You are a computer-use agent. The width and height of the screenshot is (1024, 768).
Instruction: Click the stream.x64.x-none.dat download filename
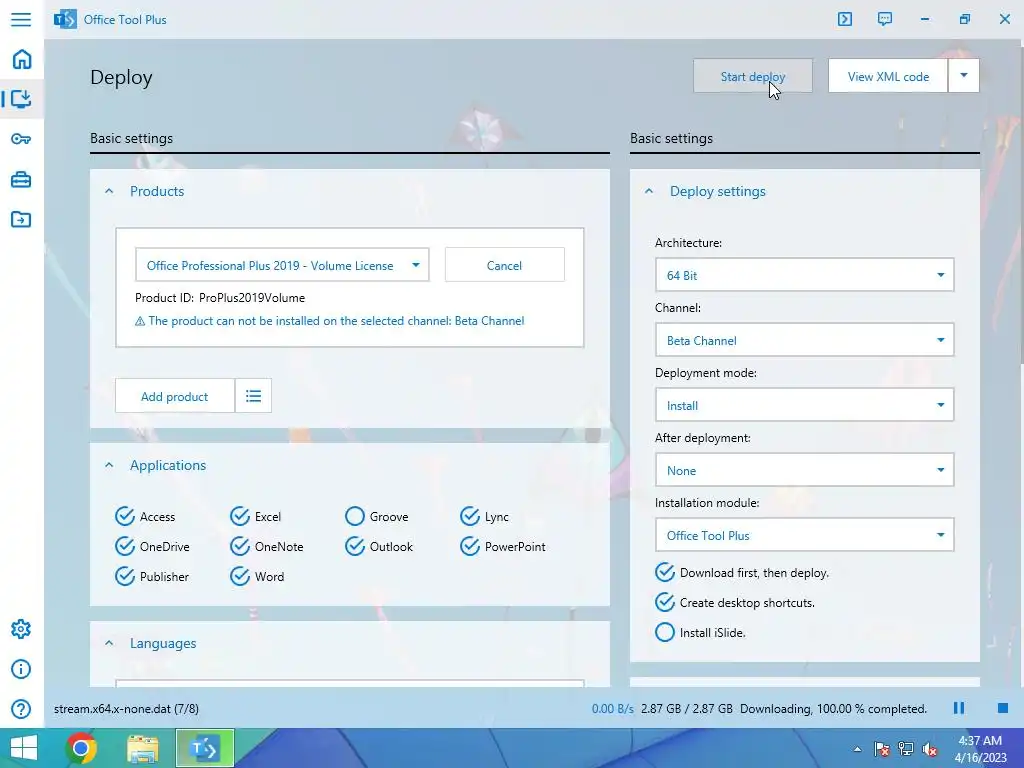(126, 709)
